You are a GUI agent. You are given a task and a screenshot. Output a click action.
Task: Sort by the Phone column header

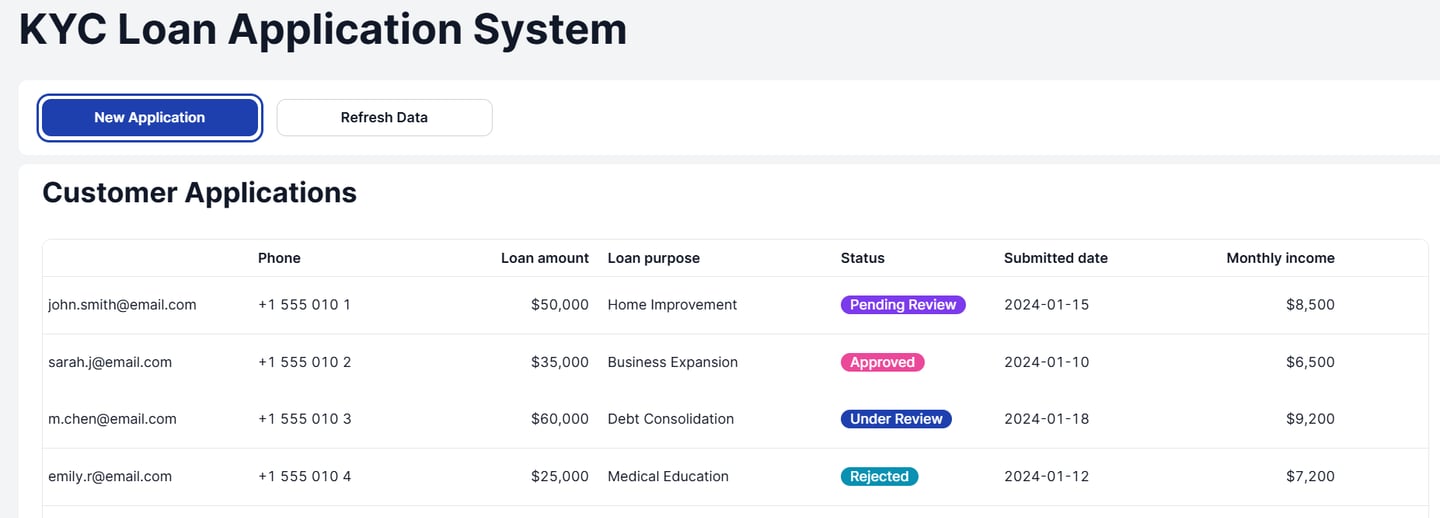pos(279,258)
